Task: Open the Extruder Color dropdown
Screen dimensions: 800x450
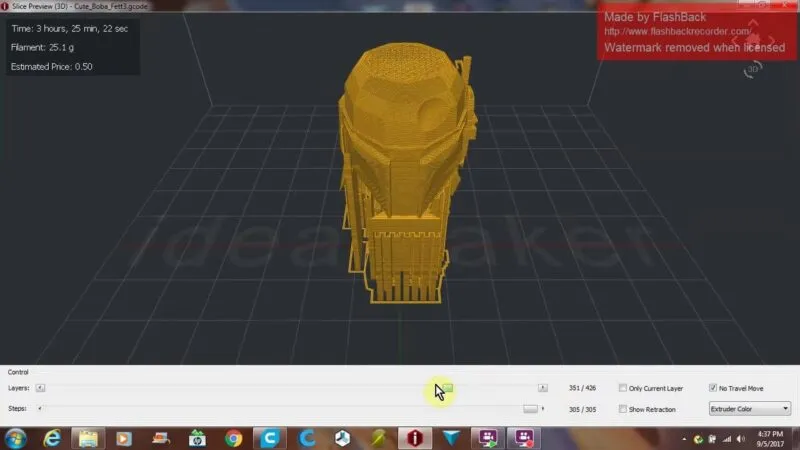Action: (749, 409)
